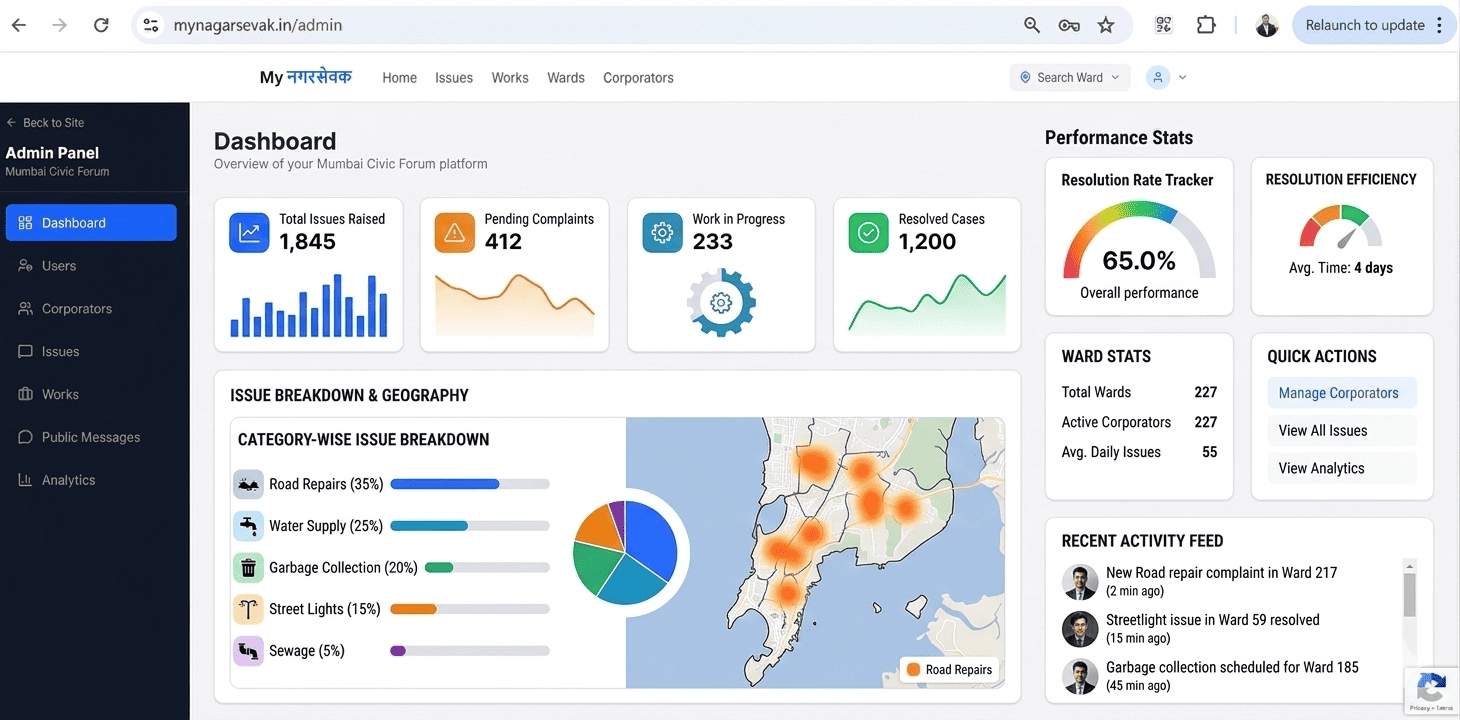The image size is (1460, 720).
Task: Click the Total Issues Raised chart icon
Action: click(249, 233)
